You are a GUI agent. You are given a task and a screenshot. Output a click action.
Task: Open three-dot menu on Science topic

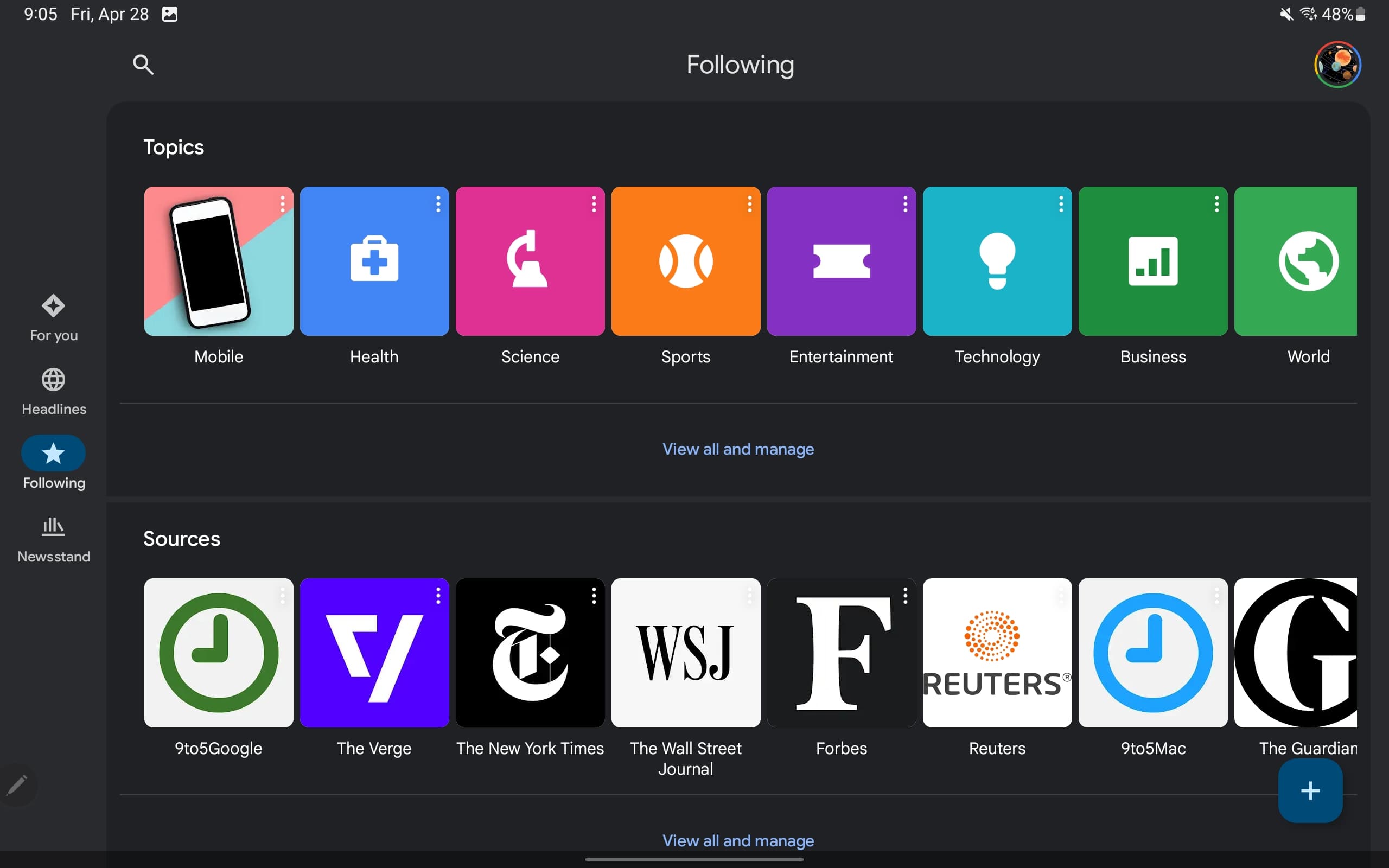[594, 204]
